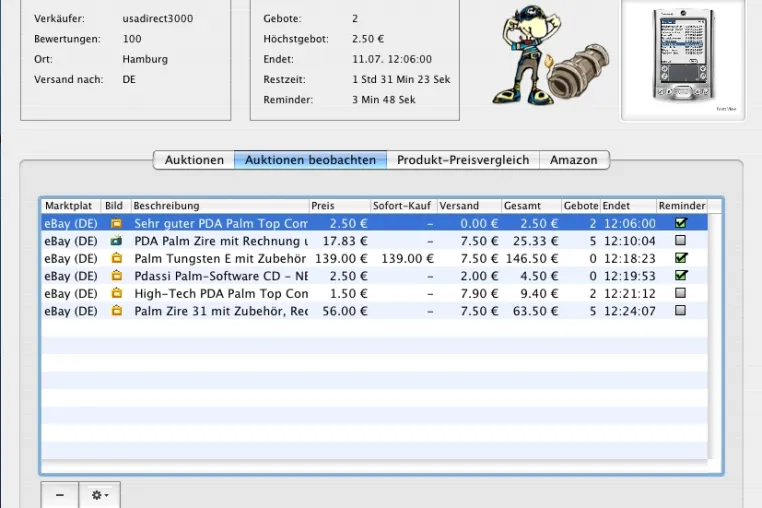Click the 56.00 € price cell
Image resolution: width=762 pixels, height=508 pixels.
pos(345,311)
